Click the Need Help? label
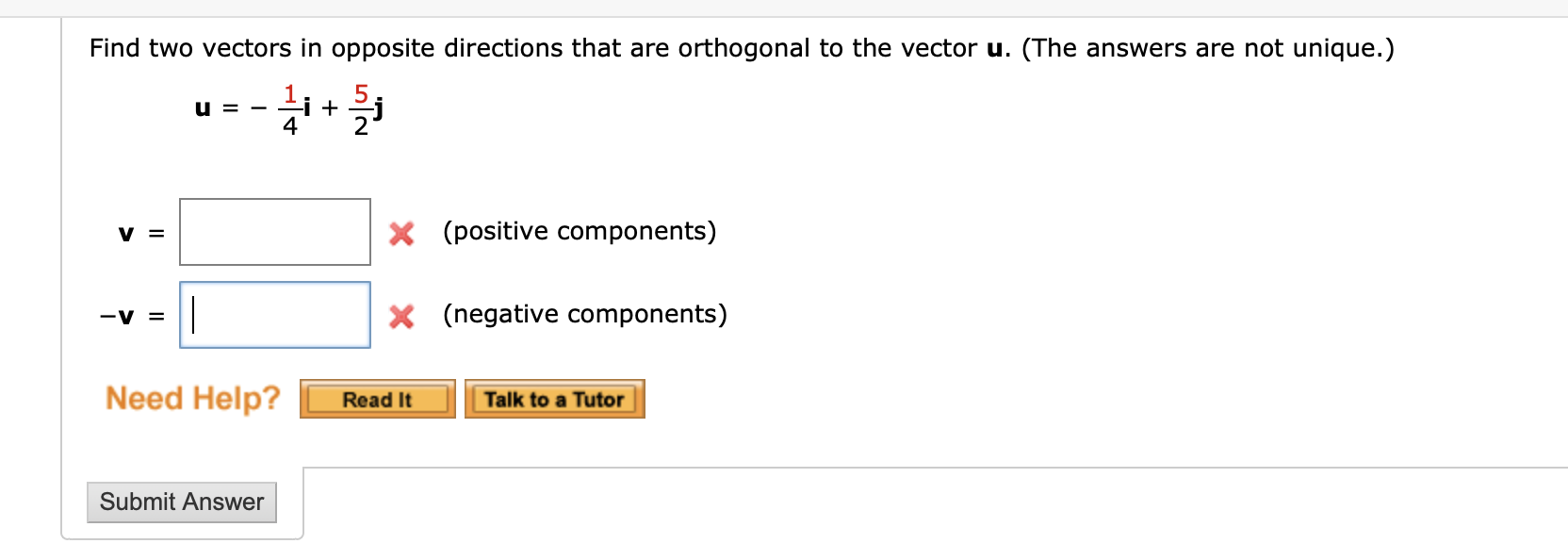The width and height of the screenshot is (1568, 560). [x=192, y=399]
